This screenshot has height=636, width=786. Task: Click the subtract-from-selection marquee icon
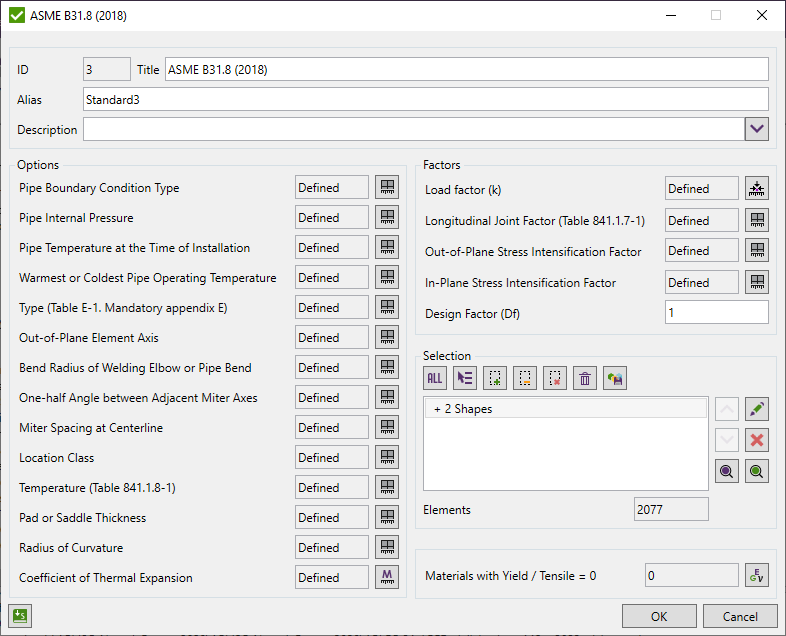555,378
